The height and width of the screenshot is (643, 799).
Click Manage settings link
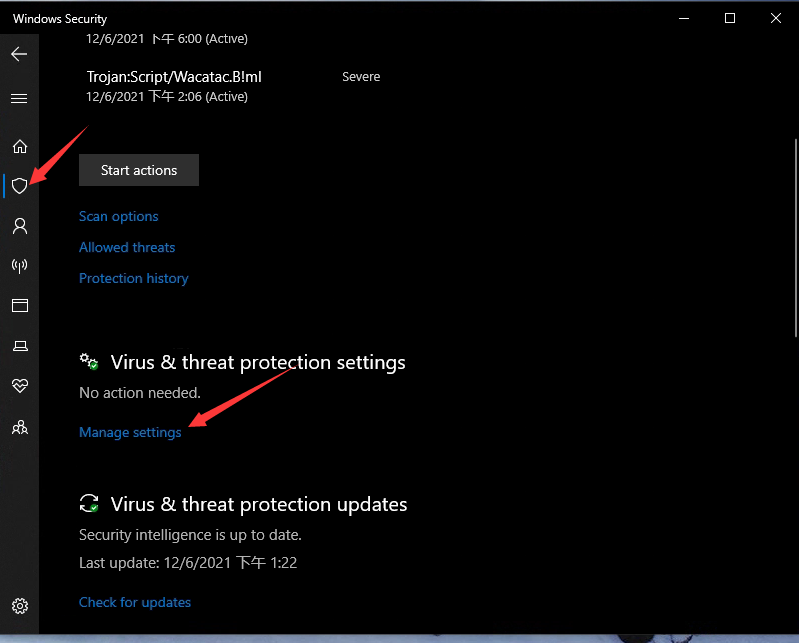130,432
